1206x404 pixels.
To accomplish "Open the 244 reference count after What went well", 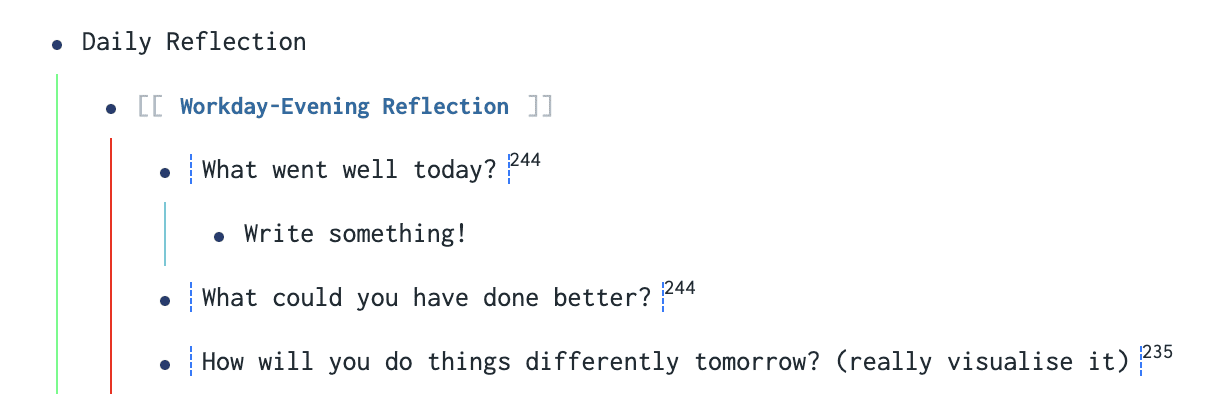I will [x=525, y=161].
